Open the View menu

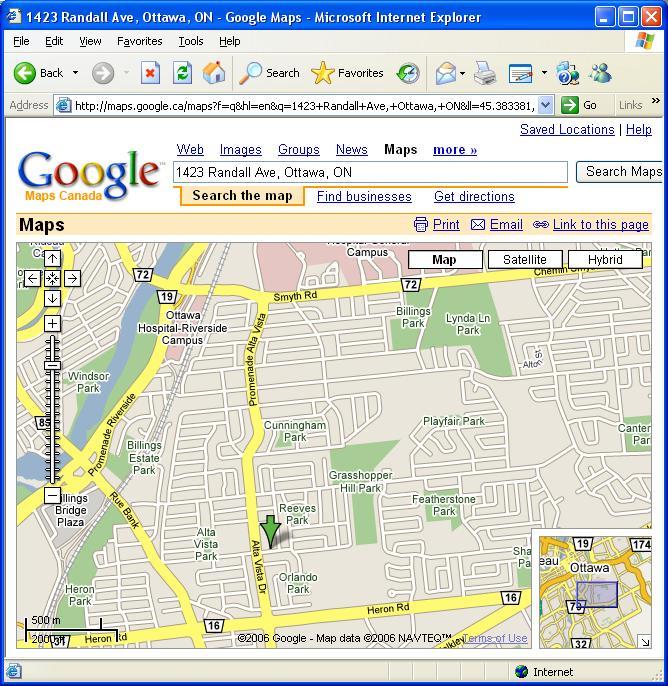90,41
